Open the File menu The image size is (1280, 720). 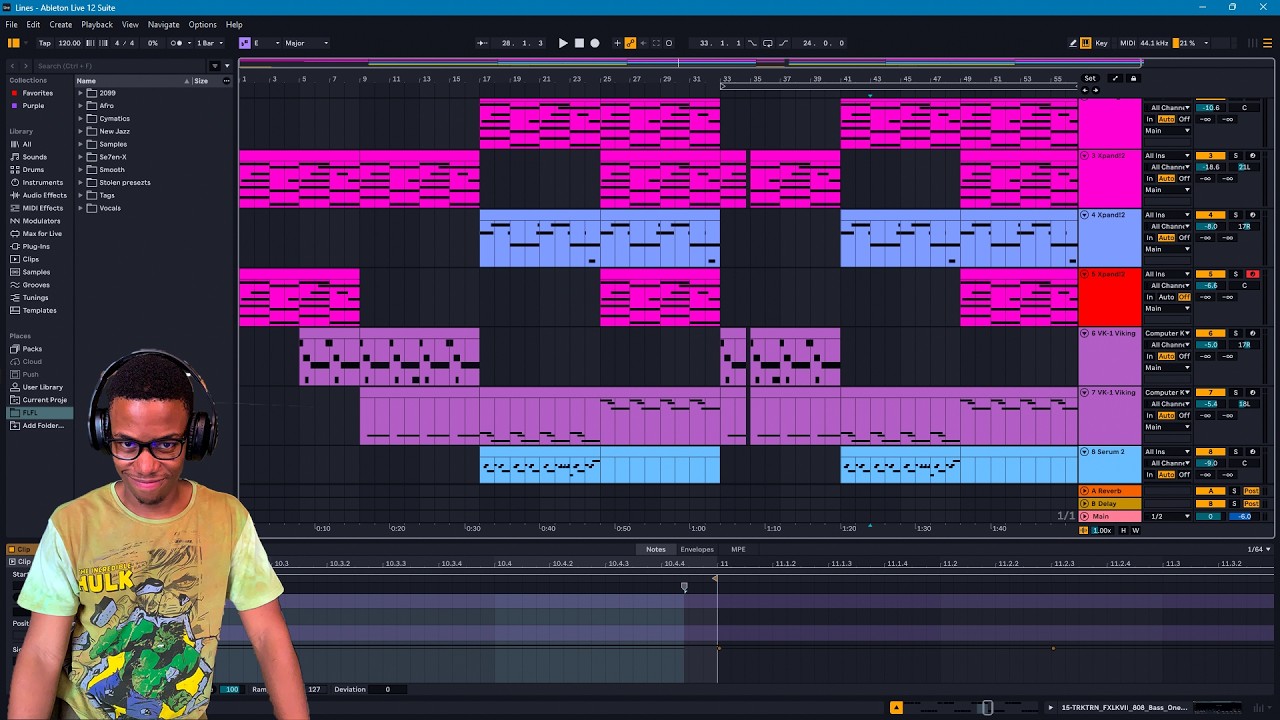point(12,25)
